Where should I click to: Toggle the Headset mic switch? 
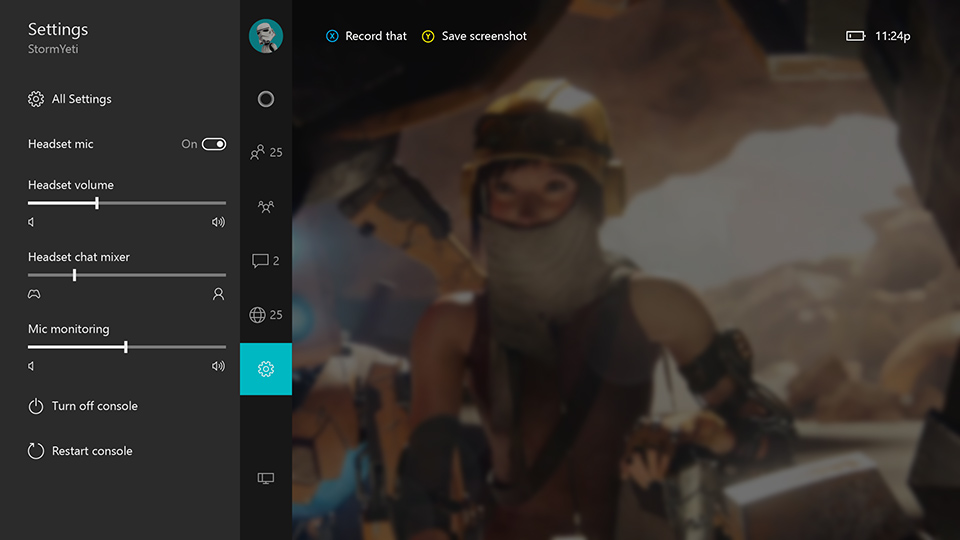214,144
